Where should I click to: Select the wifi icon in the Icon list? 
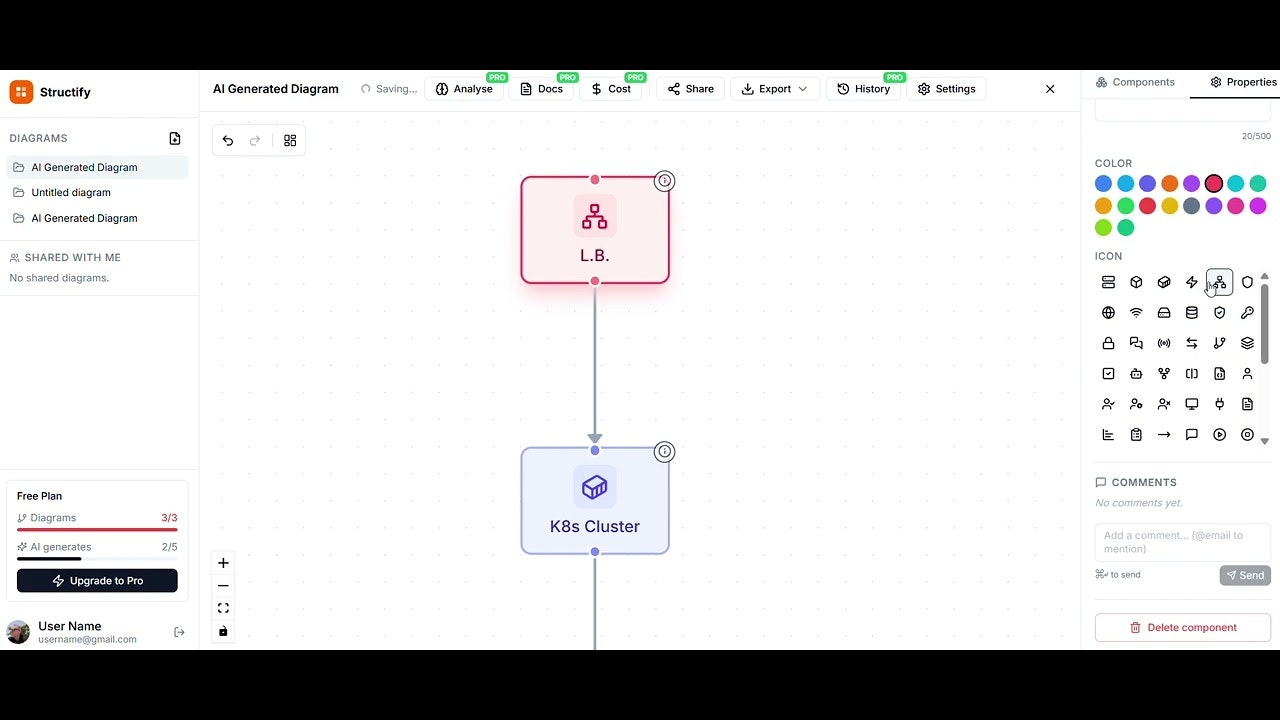coord(1136,312)
